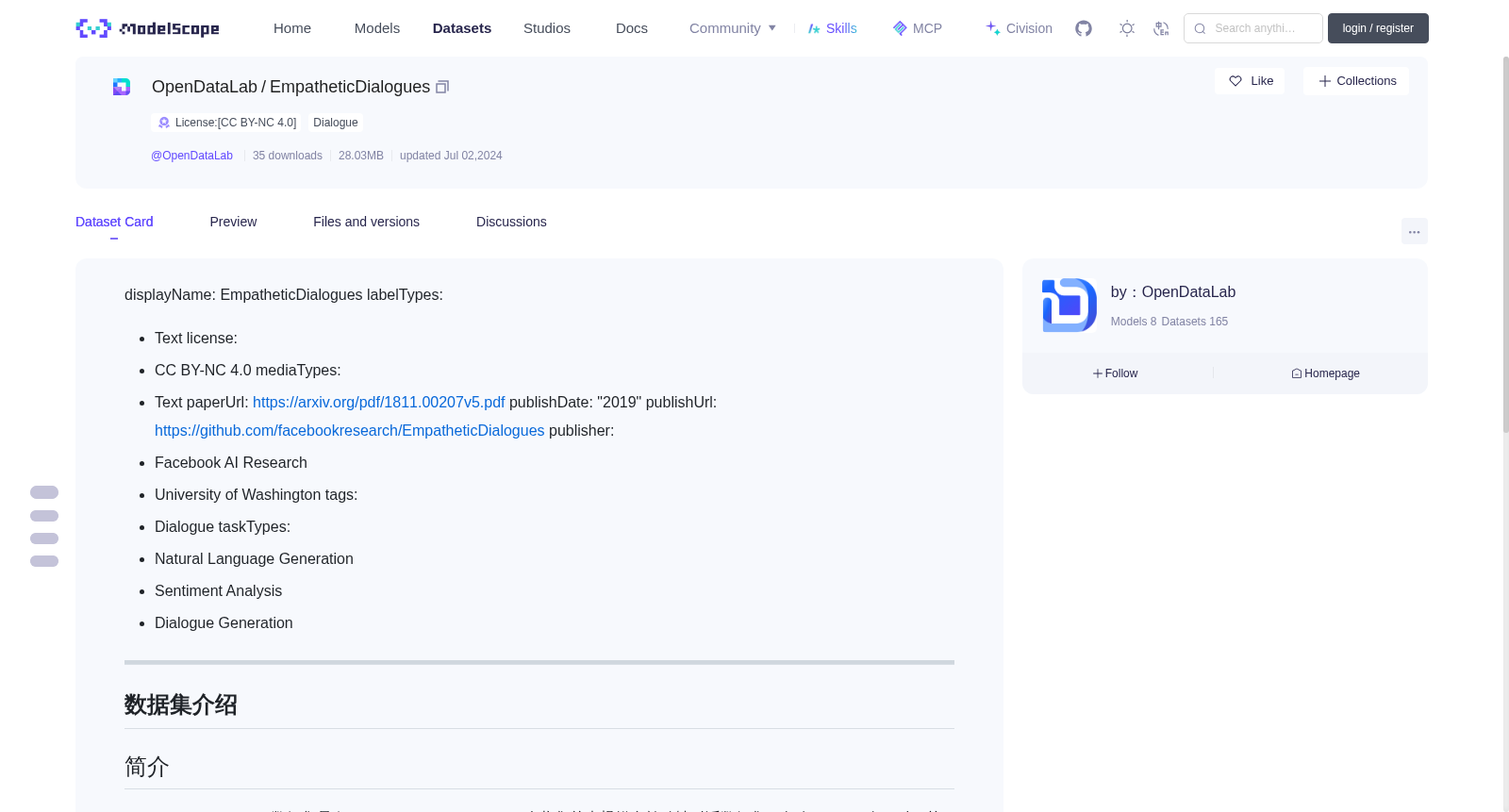
Task: Click the by: OpenDataLab name
Action: click(x=1173, y=292)
